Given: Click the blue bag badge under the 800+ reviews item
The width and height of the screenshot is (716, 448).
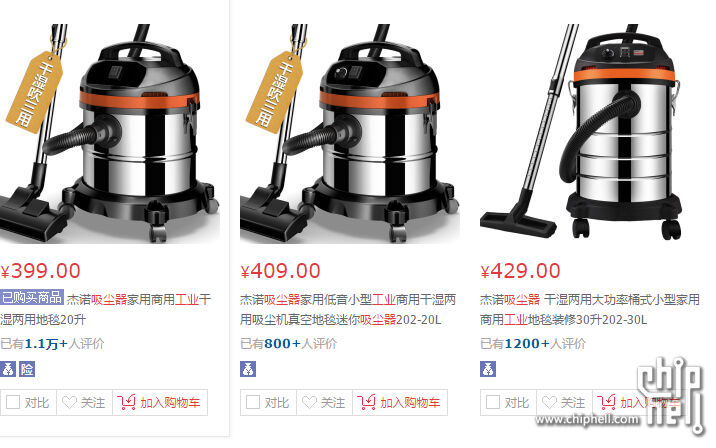Looking at the screenshot, I should 248,369.
